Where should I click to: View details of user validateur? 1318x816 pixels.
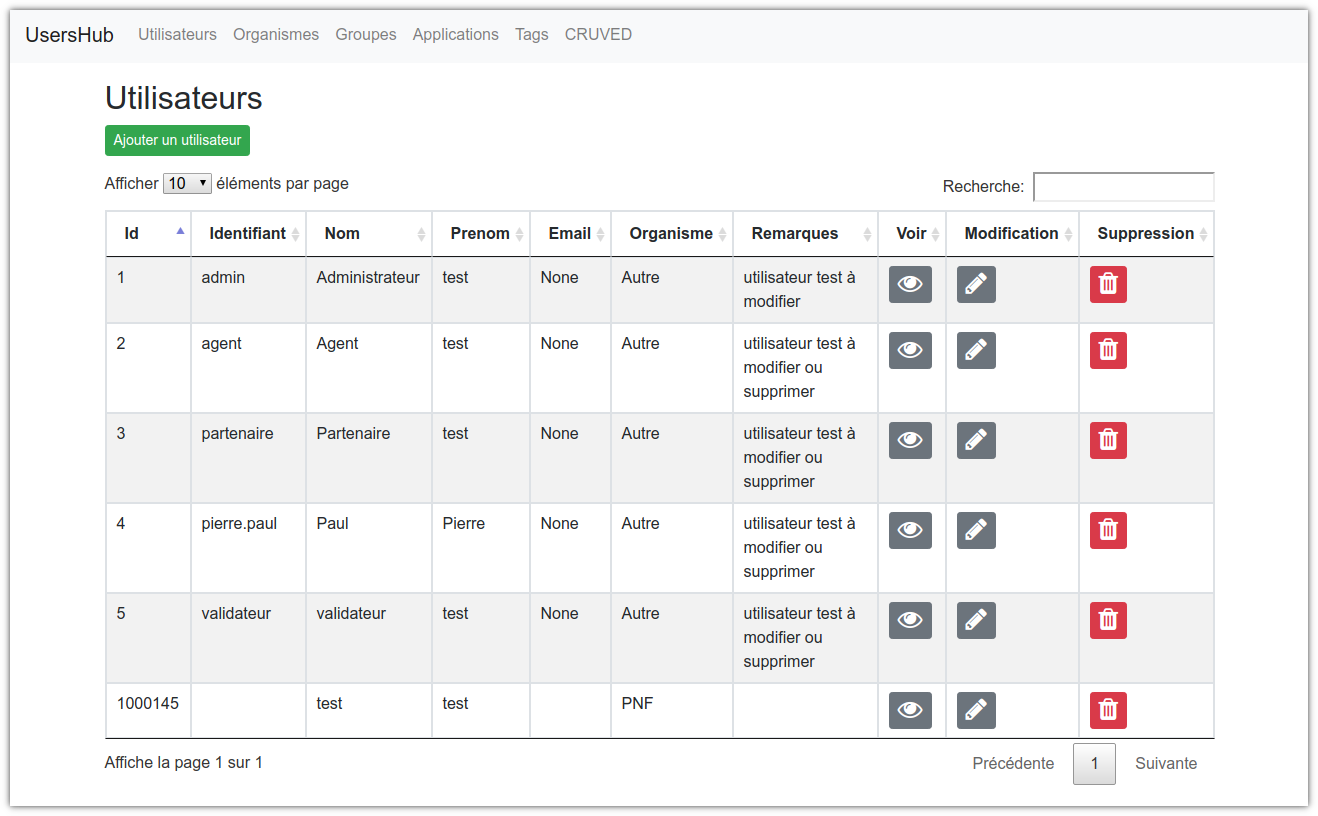pos(910,621)
